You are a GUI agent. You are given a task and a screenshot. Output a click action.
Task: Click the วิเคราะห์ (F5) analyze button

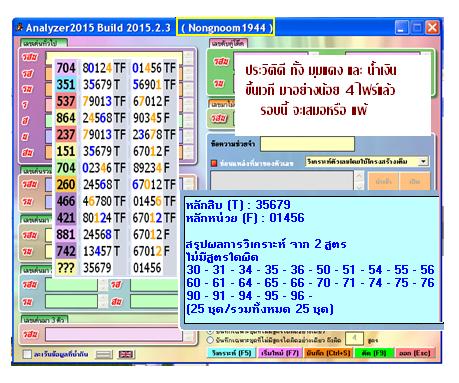click(232, 353)
